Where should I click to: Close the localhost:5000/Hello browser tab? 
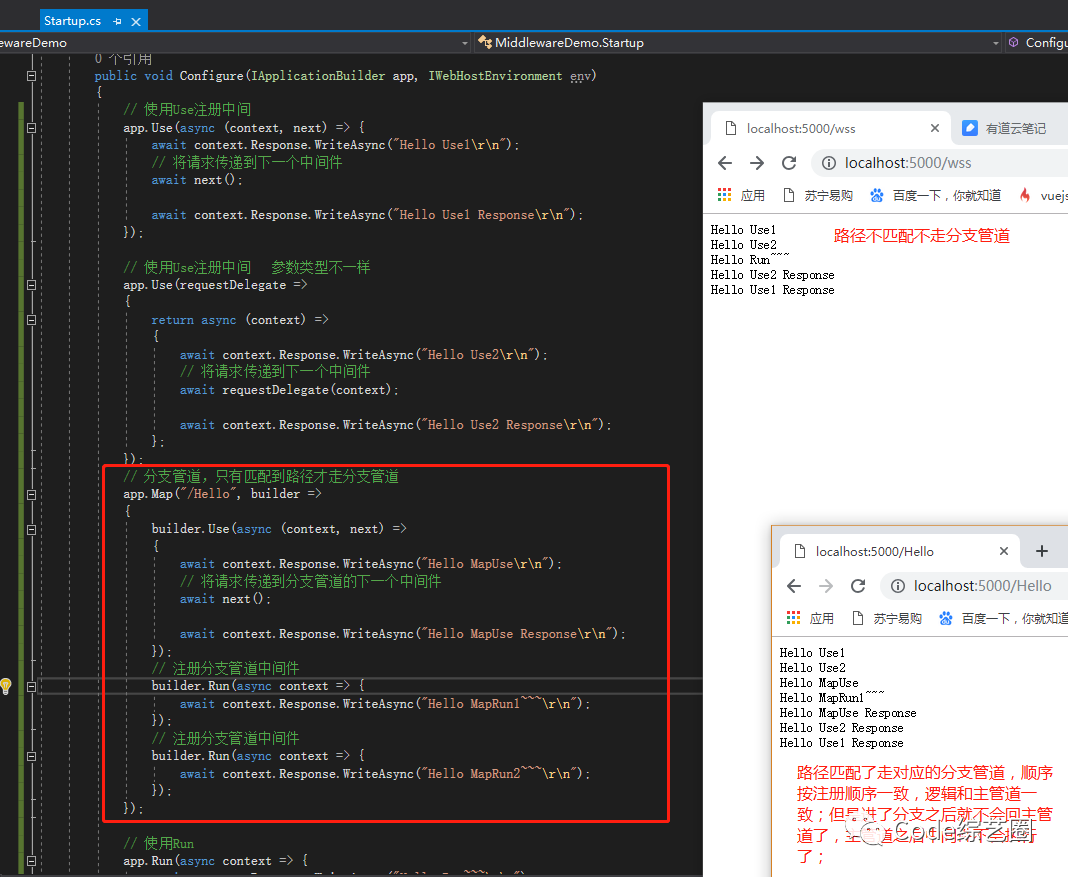tap(1003, 551)
